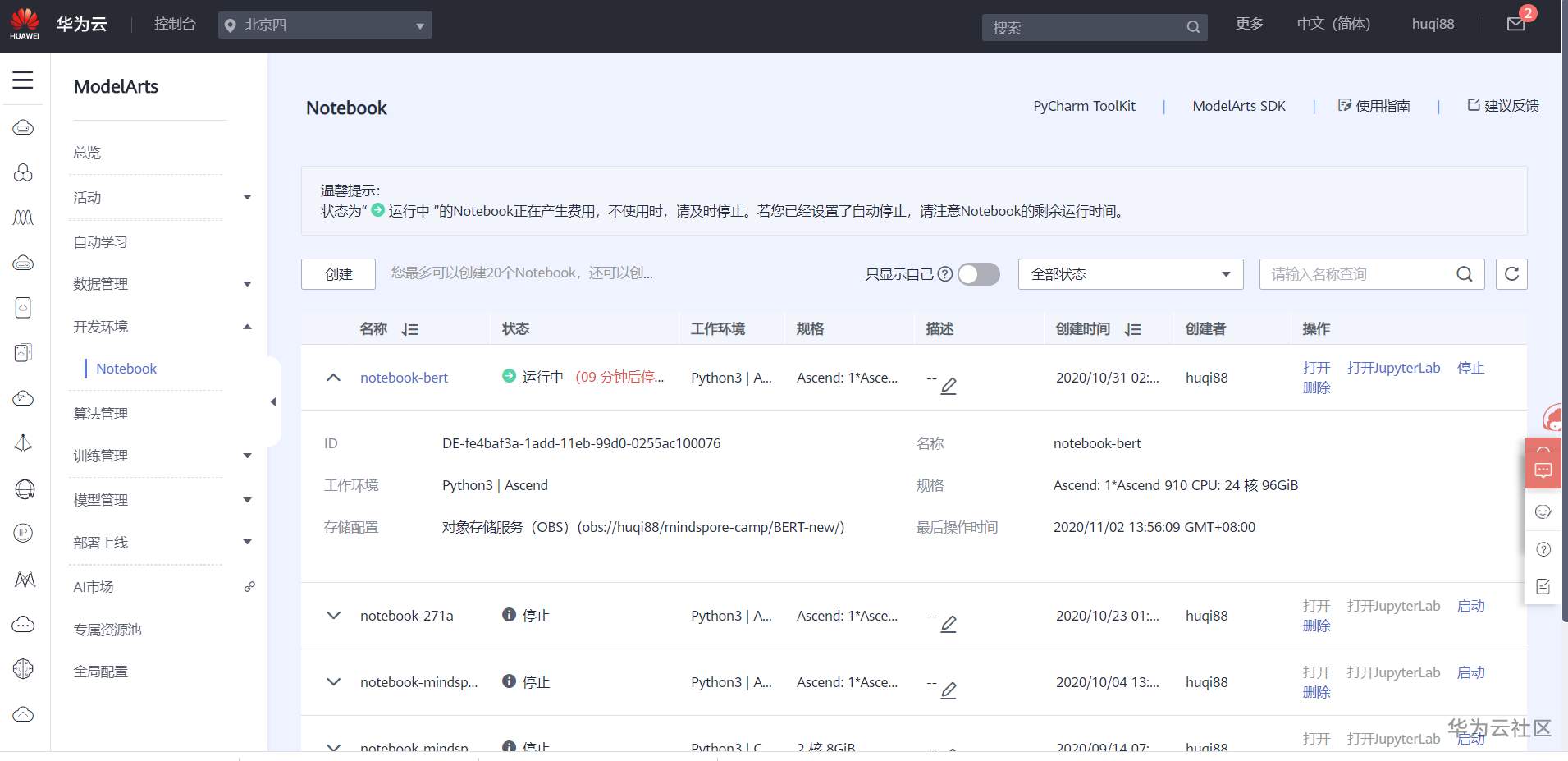Viewport: 1568px width, 761px height.
Task: Click the 控制台 menu item
Action: 175,23
